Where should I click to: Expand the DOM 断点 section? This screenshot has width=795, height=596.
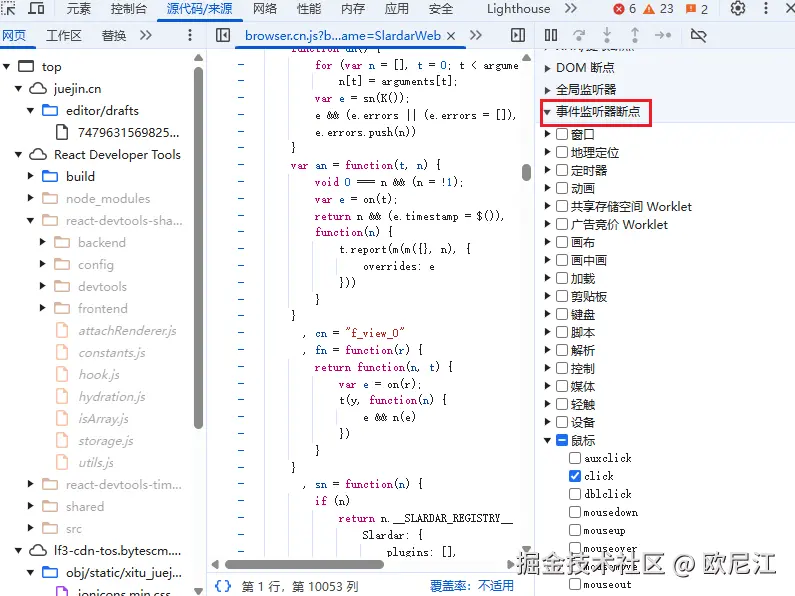[547, 68]
